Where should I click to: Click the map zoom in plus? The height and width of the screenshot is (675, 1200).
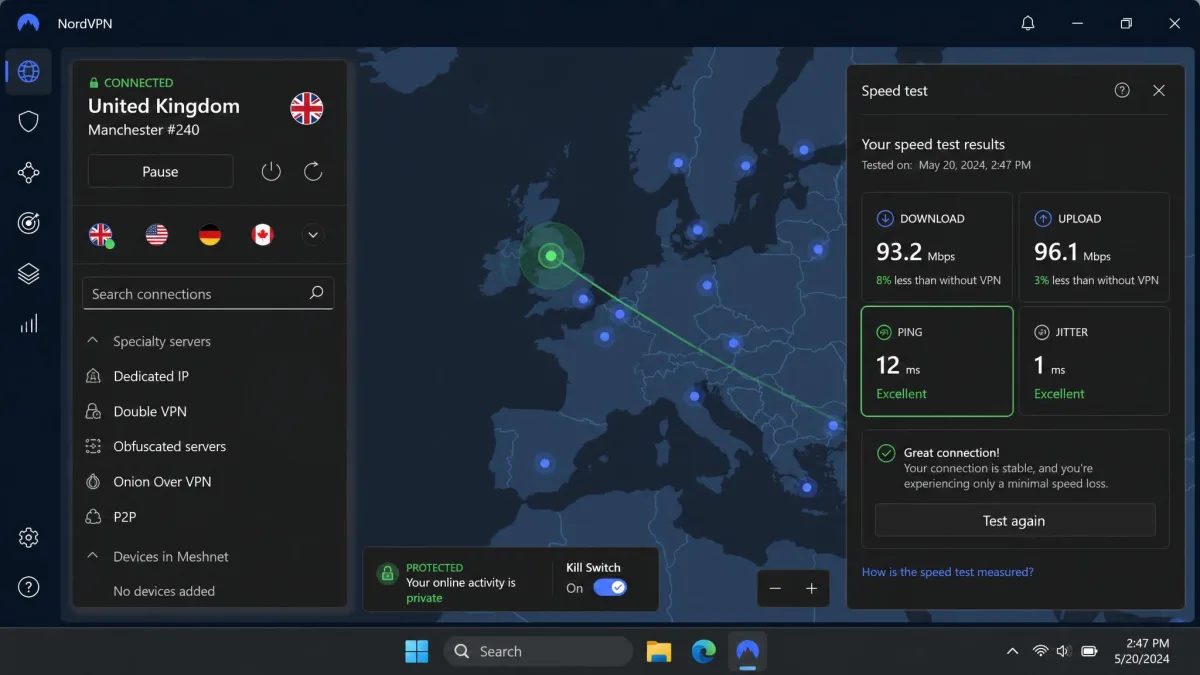pyautogui.click(x=811, y=589)
